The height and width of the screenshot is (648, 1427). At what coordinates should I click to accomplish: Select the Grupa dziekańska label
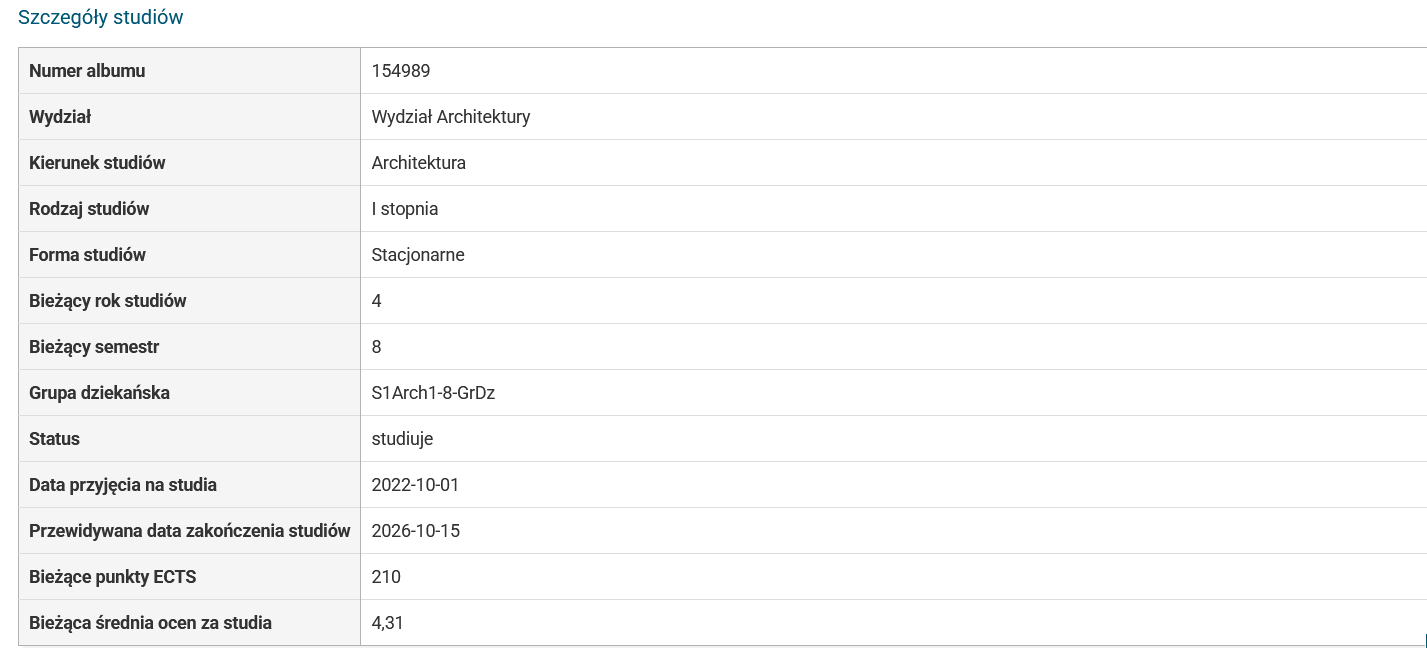[99, 393]
